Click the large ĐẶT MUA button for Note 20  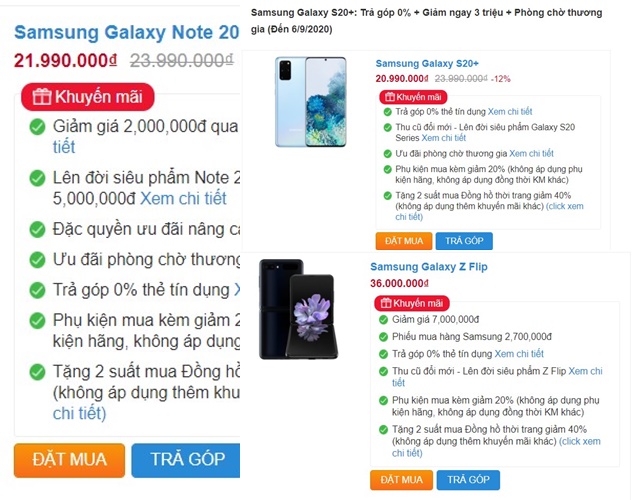(x=69, y=460)
